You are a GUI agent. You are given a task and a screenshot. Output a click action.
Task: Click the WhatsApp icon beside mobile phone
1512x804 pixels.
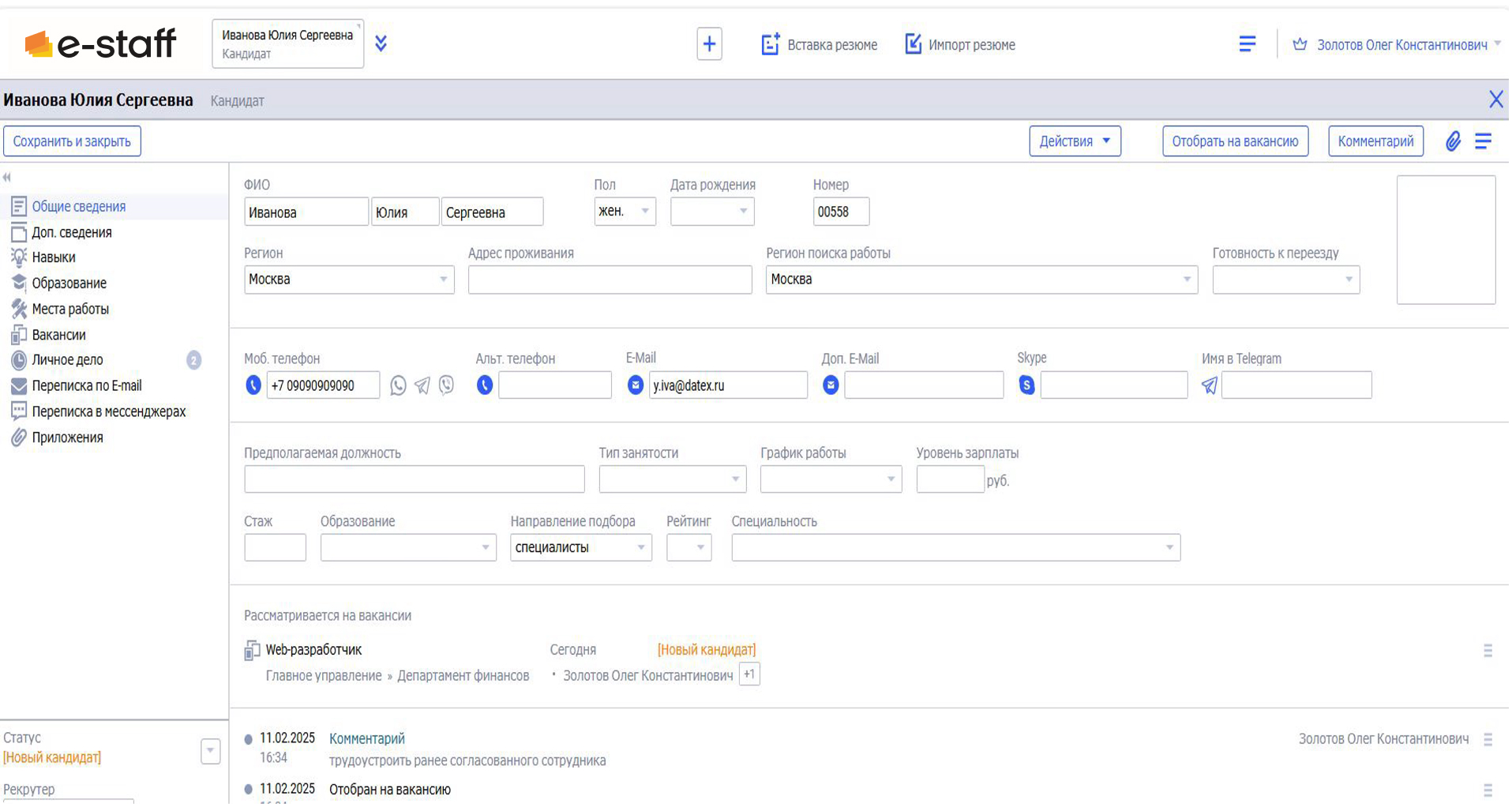coord(398,385)
